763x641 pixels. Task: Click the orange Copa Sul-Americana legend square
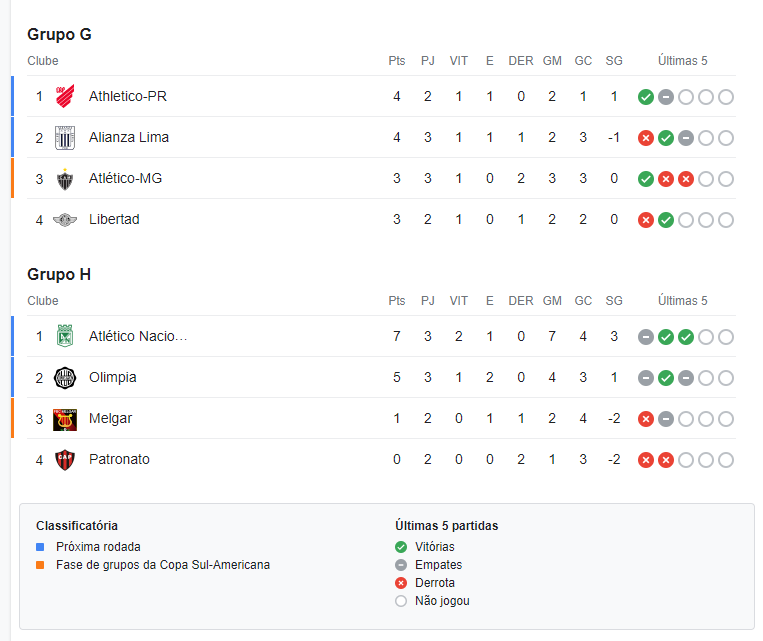coord(40,565)
